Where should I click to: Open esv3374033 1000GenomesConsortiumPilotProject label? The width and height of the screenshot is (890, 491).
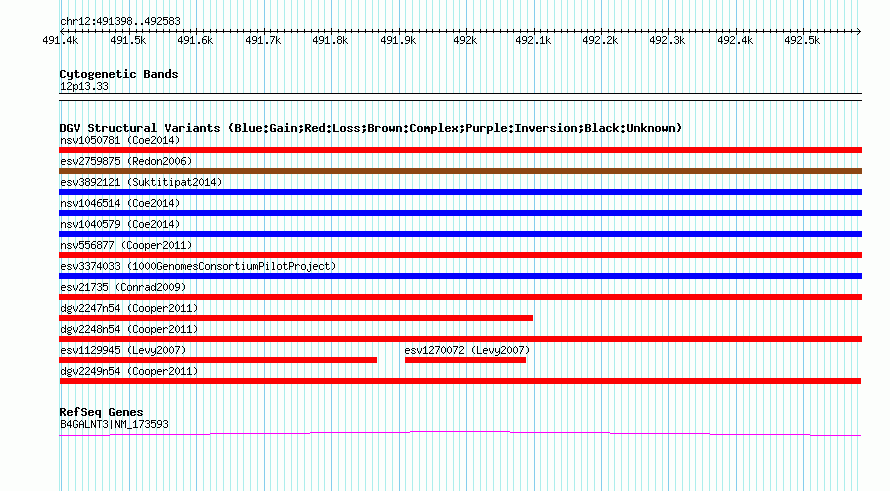click(198, 266)
